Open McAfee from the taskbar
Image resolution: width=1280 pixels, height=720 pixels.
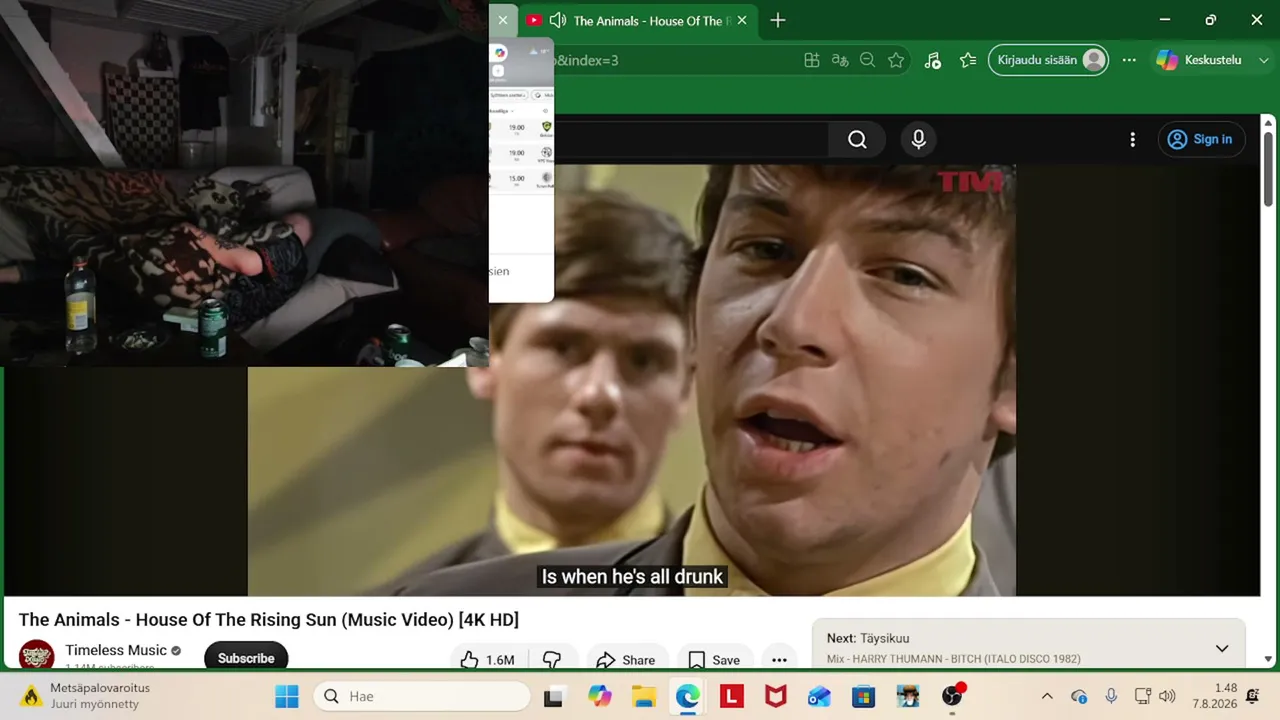click(x=775, y=696)
